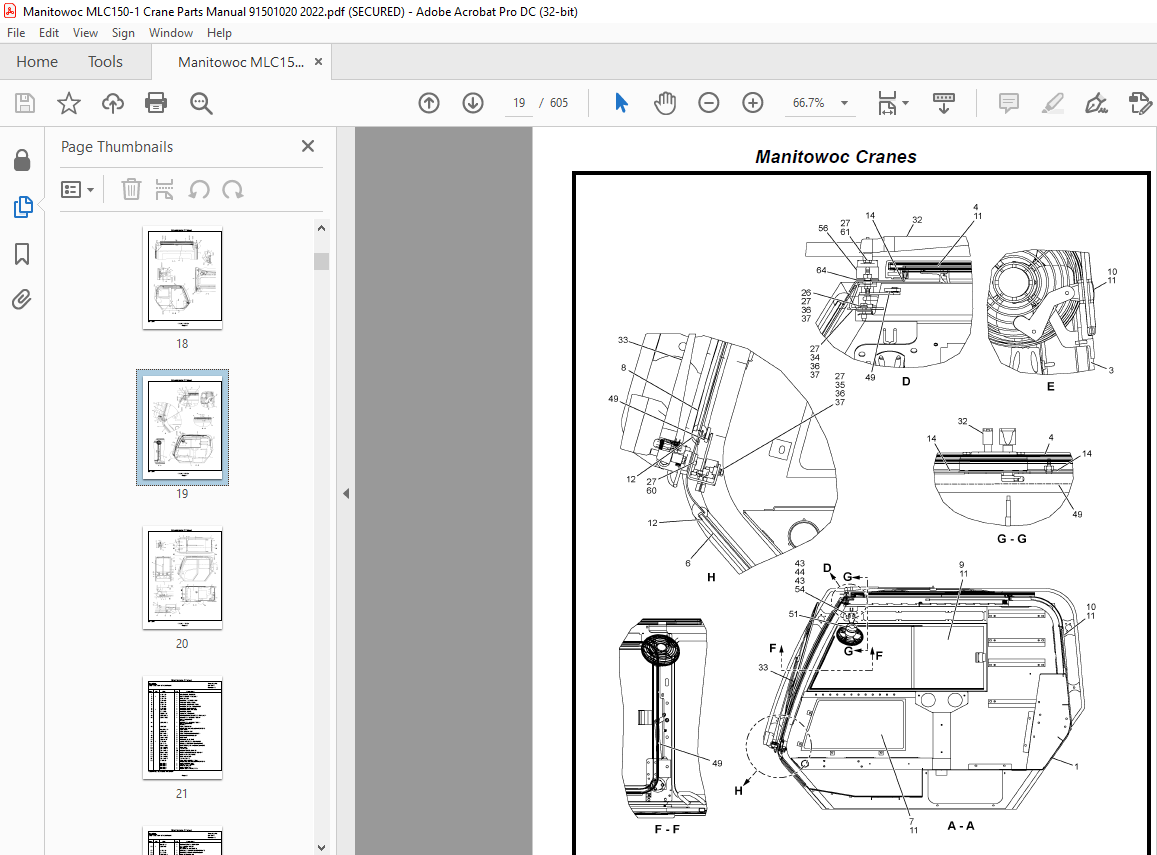Click the Print file icon
Screen dimensions: 1157x855
point(156,103)
